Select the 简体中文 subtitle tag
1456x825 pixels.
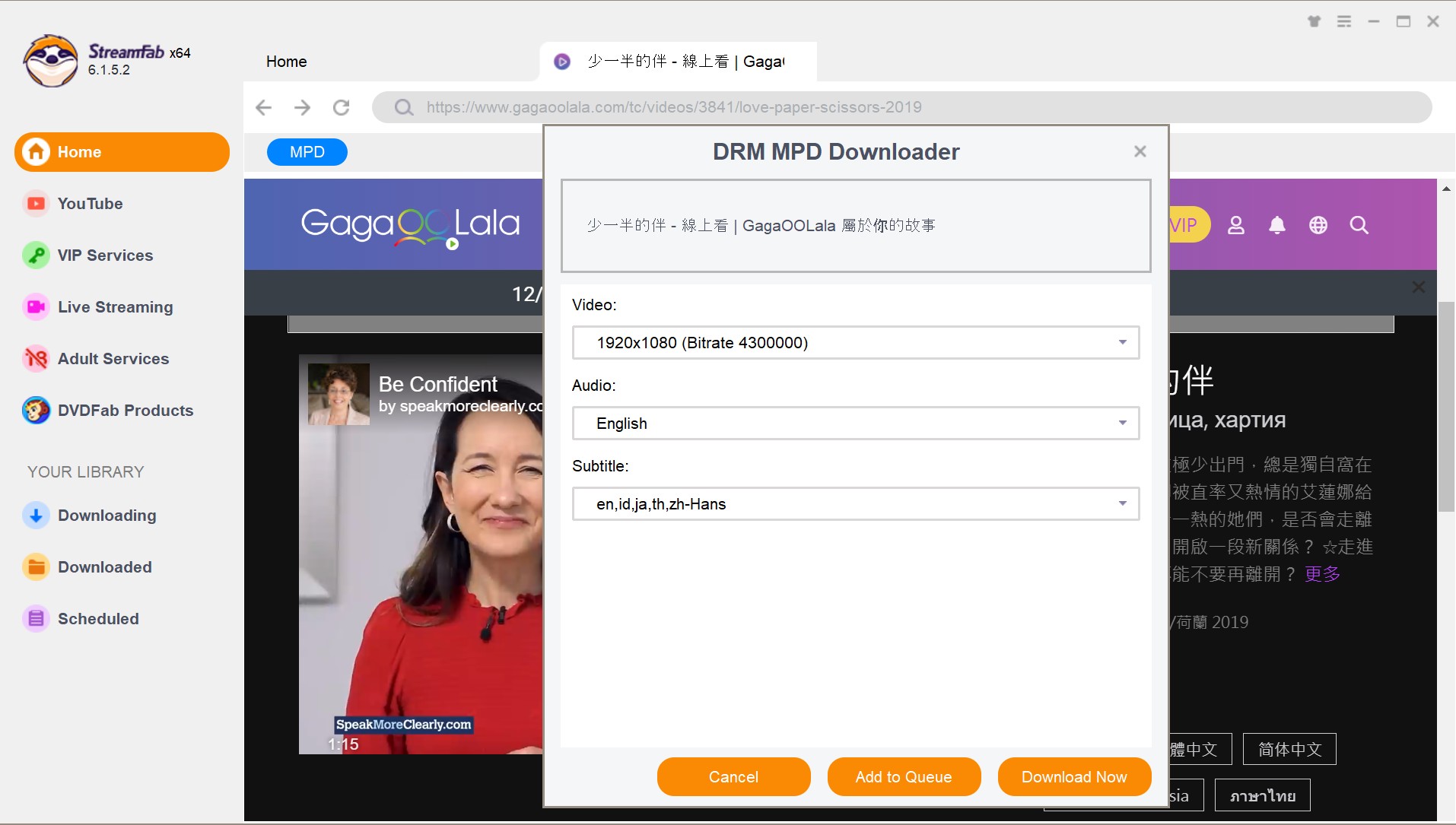(x=1289, y=750)
